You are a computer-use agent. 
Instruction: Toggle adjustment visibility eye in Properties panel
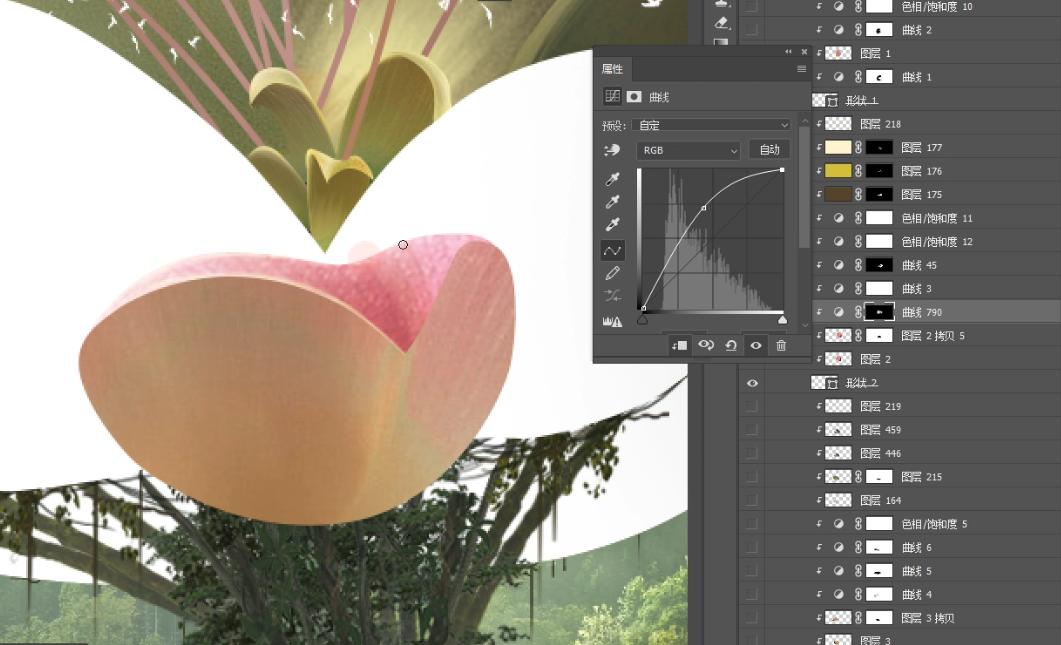(x=756, y=345)
